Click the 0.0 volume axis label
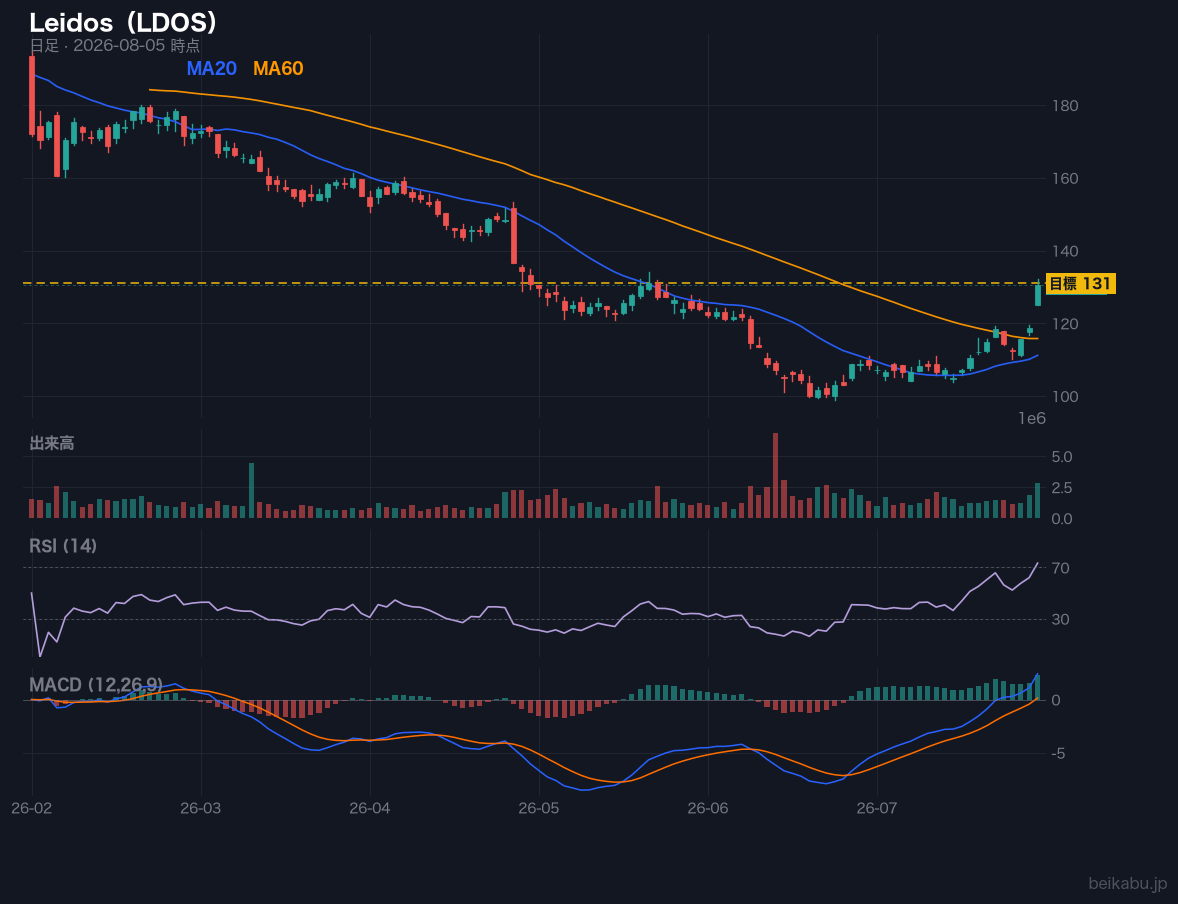Viewport: 1178px width, 904px height. [x=1062, y=519]
